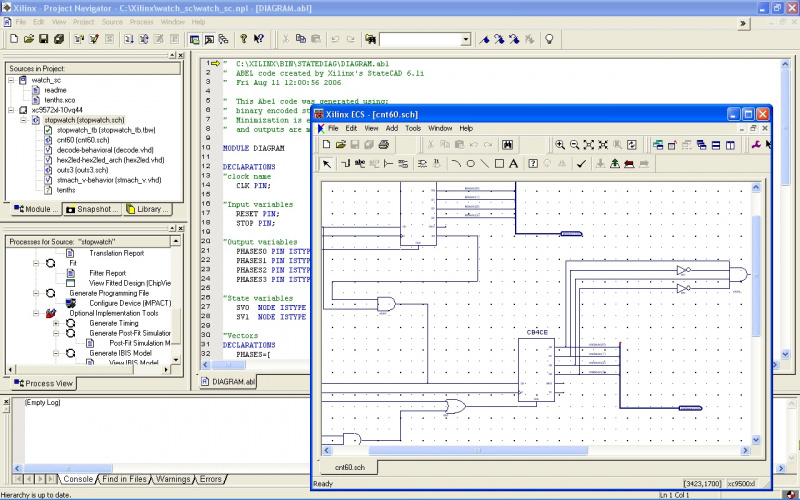The image size is (800, 500).
Task: Select the Module view tab
Action: point(36,209)
